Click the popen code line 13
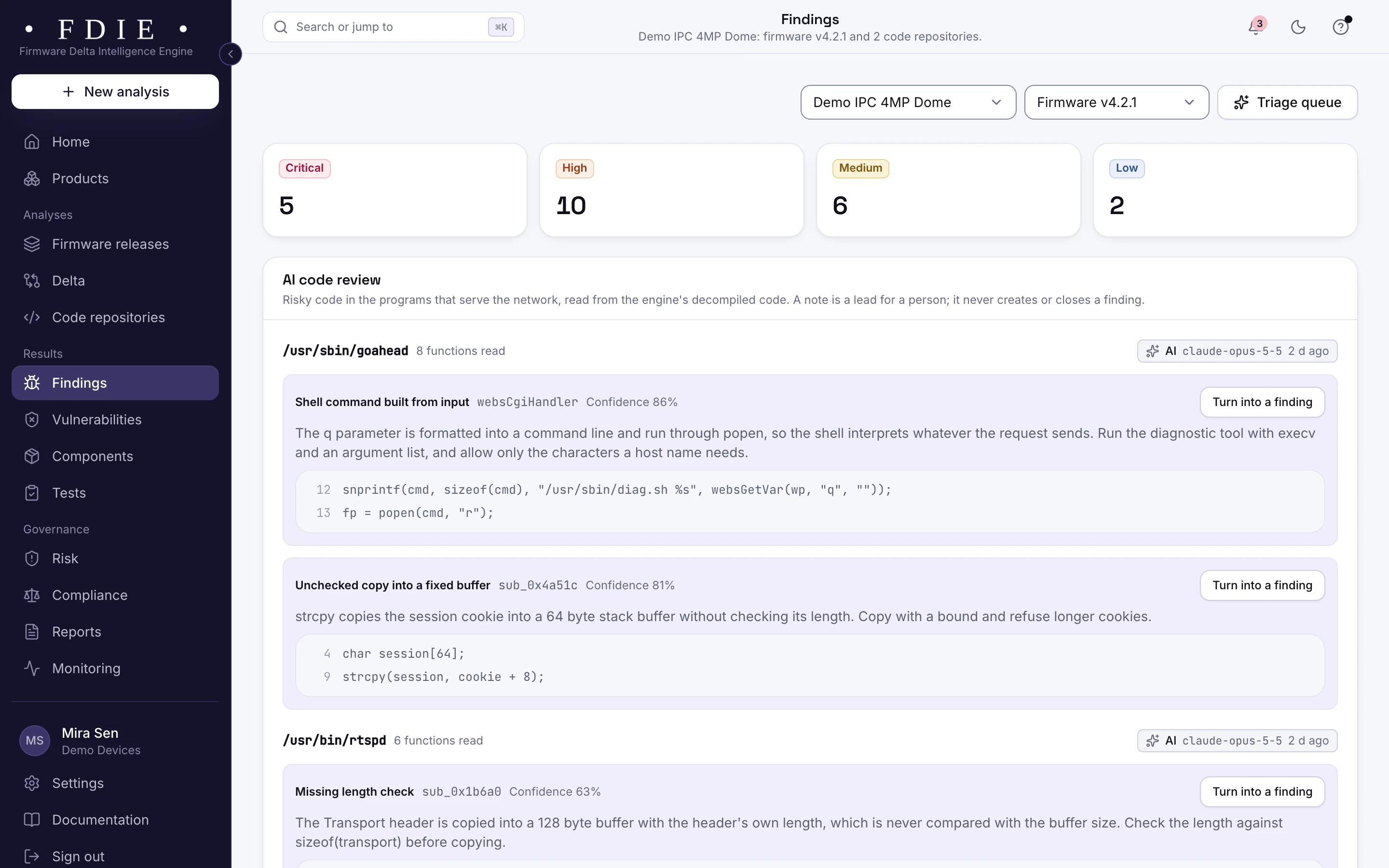 click(x=418, y=513)
